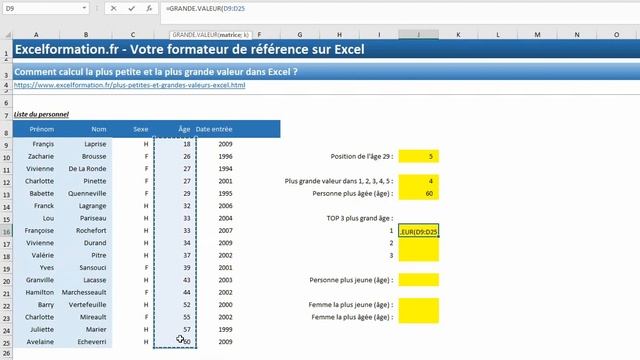Select the cell containing 'Laprise'
640x360 pixels.
click(86, 144)
